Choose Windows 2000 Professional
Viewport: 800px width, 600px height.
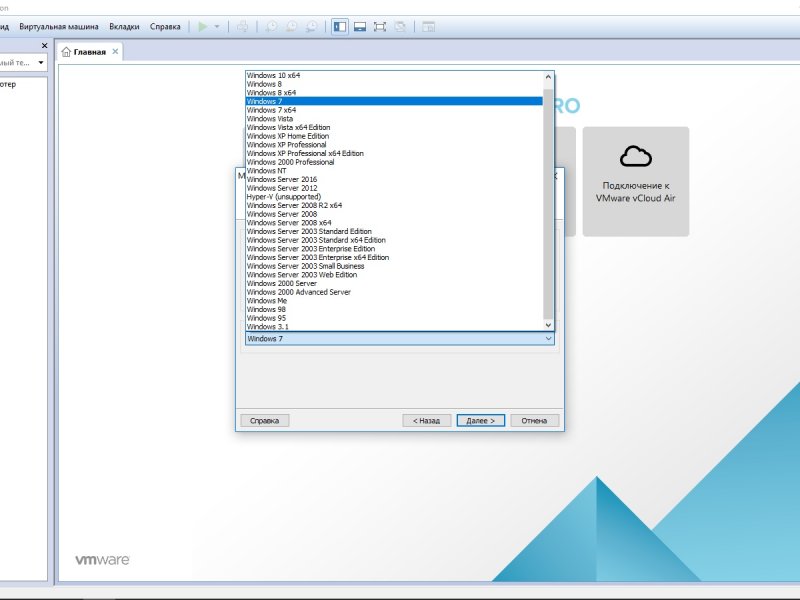pos(394,162)
